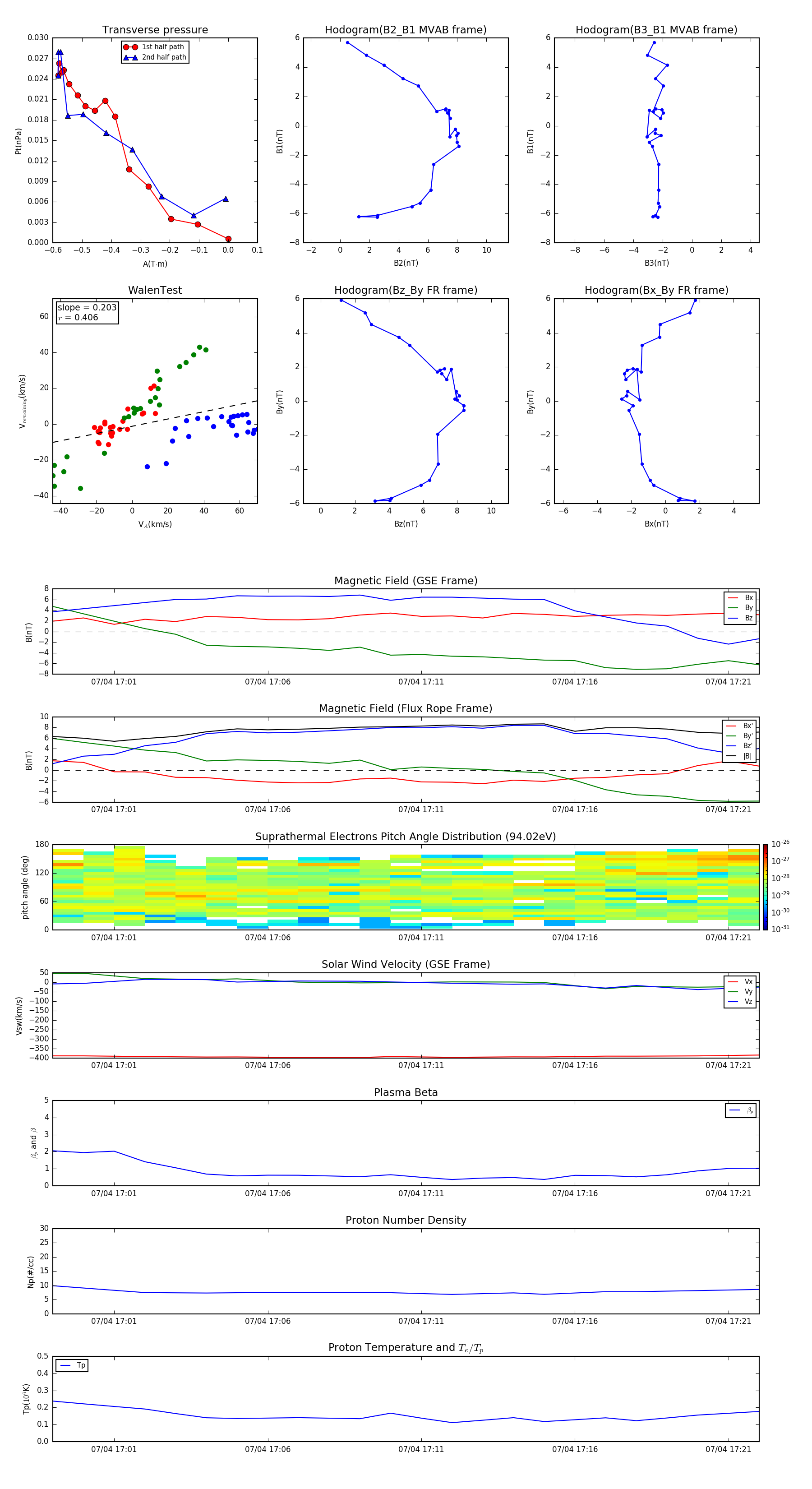Click 'Hodogram(B2_B1 MVAB frame)' title

pos(406,30)
